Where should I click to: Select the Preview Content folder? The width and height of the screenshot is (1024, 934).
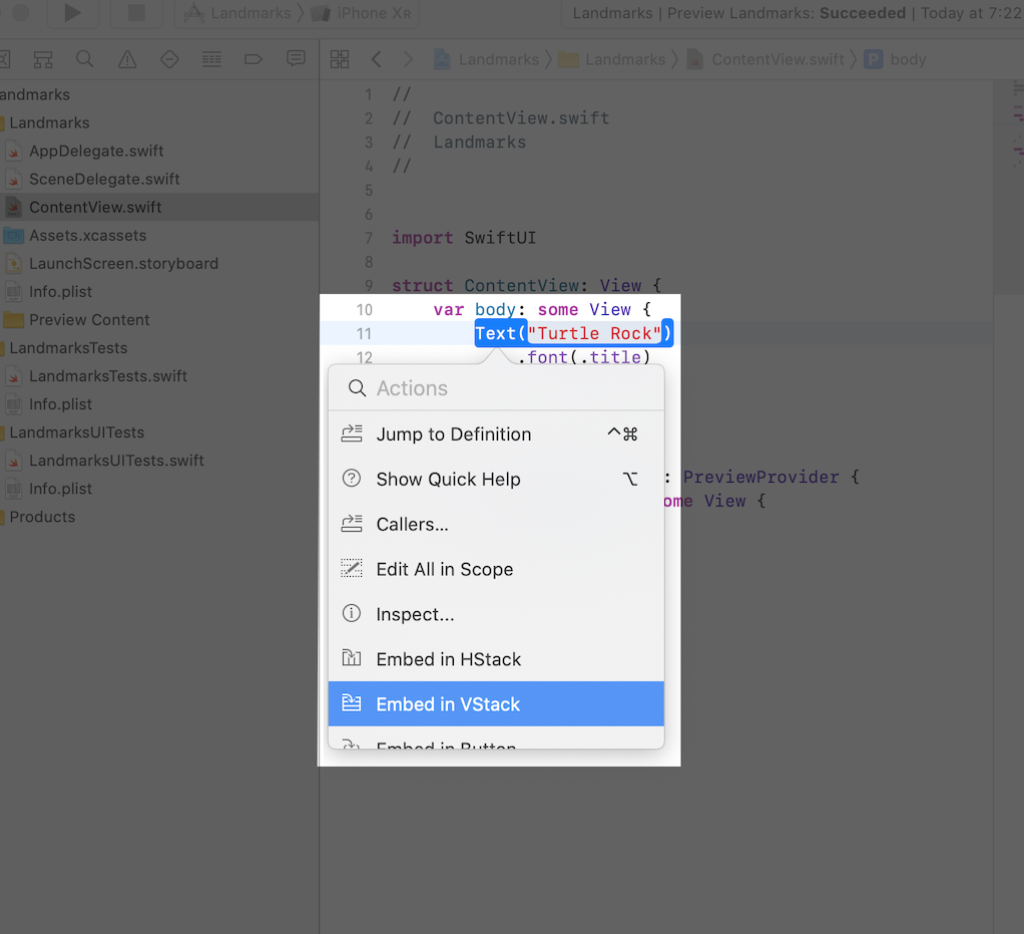pyautogui.click(x=89, y=319)
